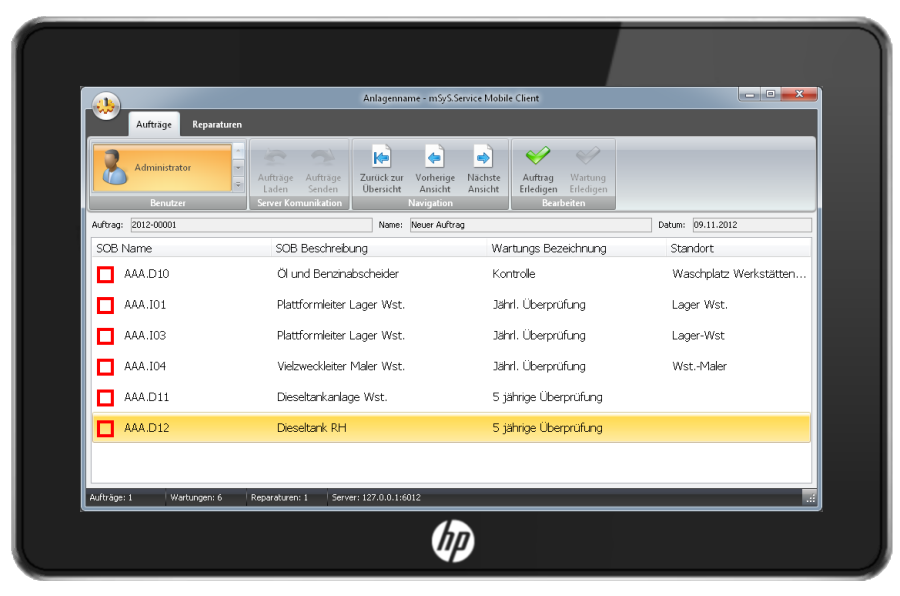
Task: Select the AAA.D11 Dieseltankanlage row
Action: [x=332, y=397]
